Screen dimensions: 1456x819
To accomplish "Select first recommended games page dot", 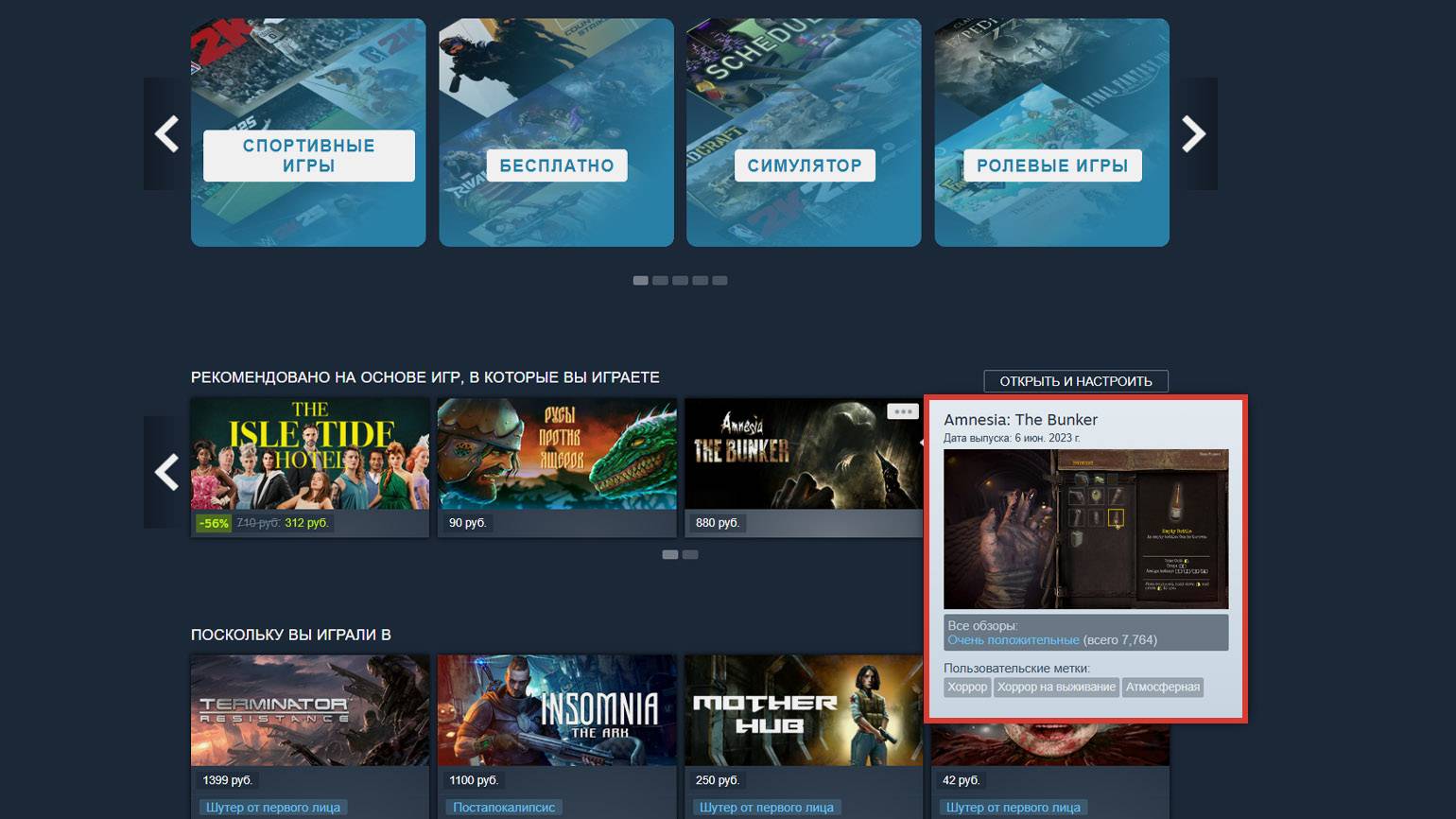I will tap(670, 555).
